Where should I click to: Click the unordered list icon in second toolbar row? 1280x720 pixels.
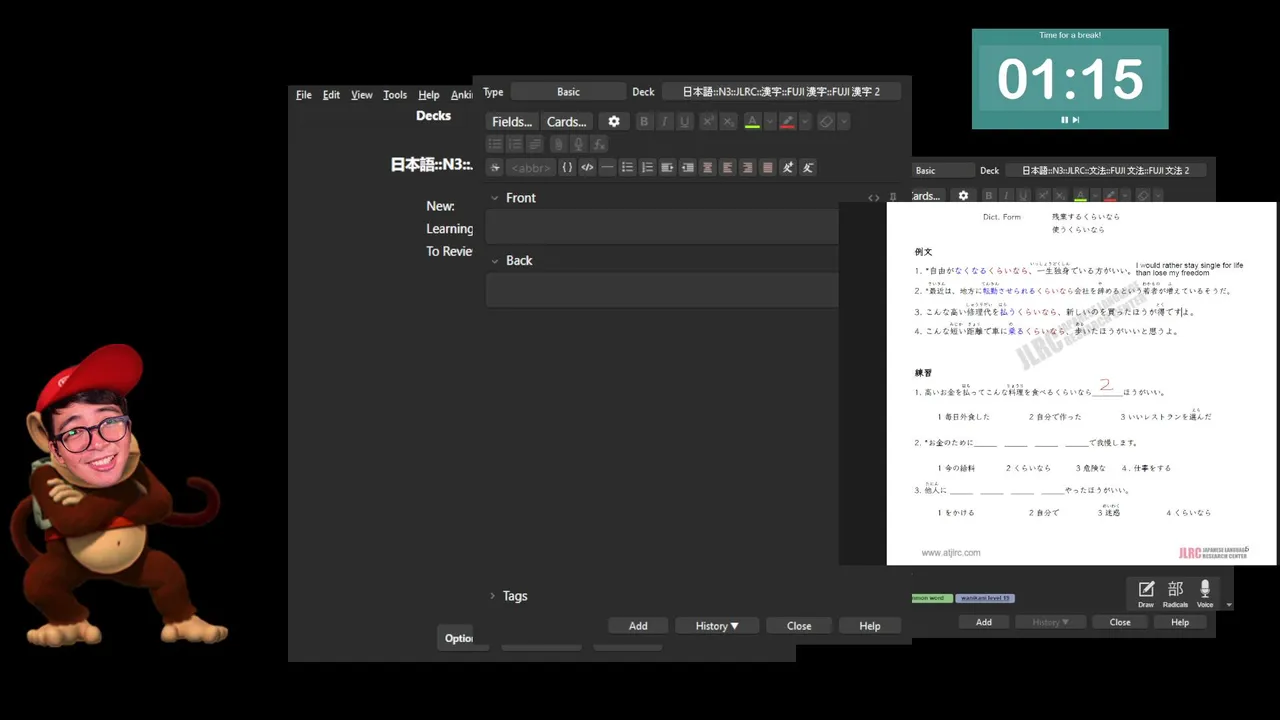click(x=495, y=144)
